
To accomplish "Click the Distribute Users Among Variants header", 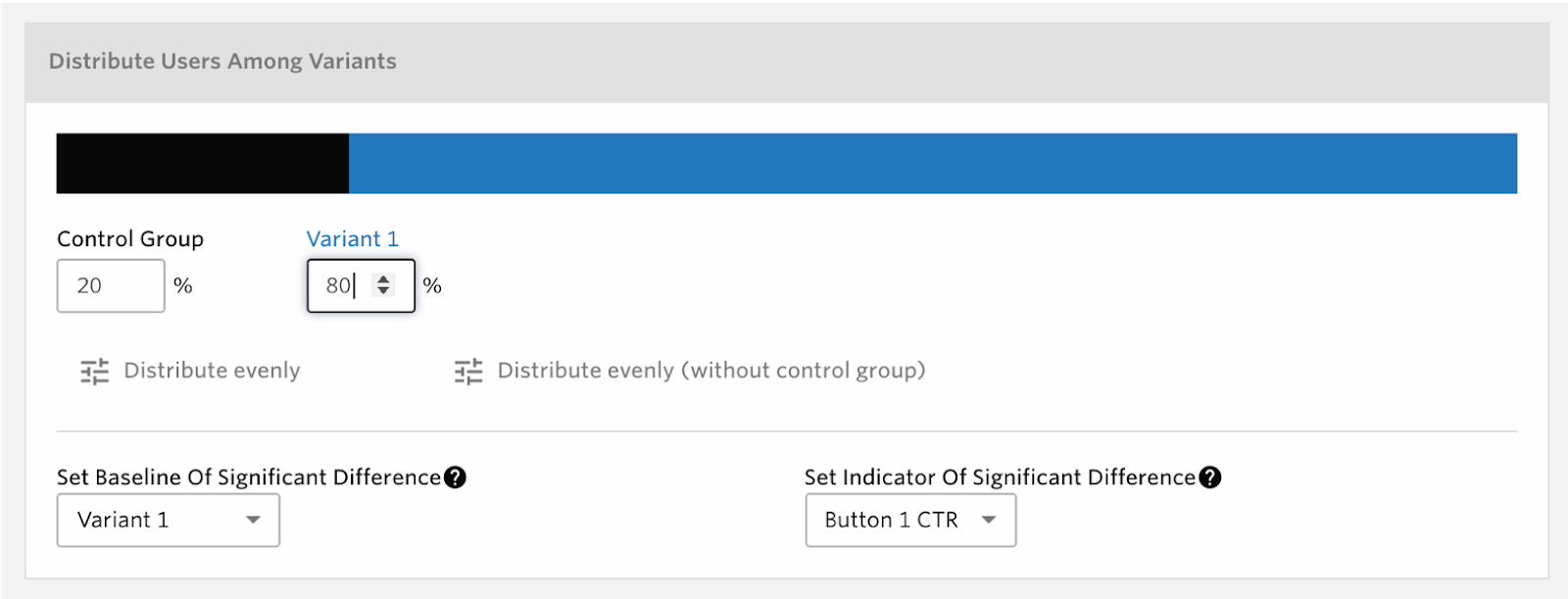I will [x=222, y=61].
